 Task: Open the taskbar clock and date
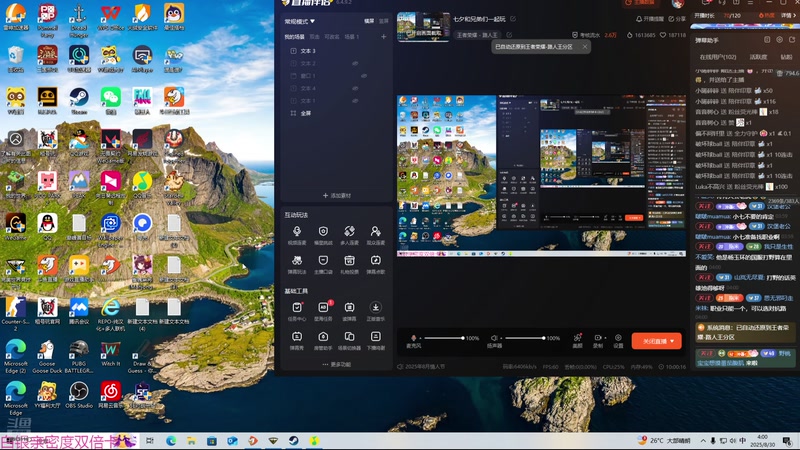click(x=762, y=441)
